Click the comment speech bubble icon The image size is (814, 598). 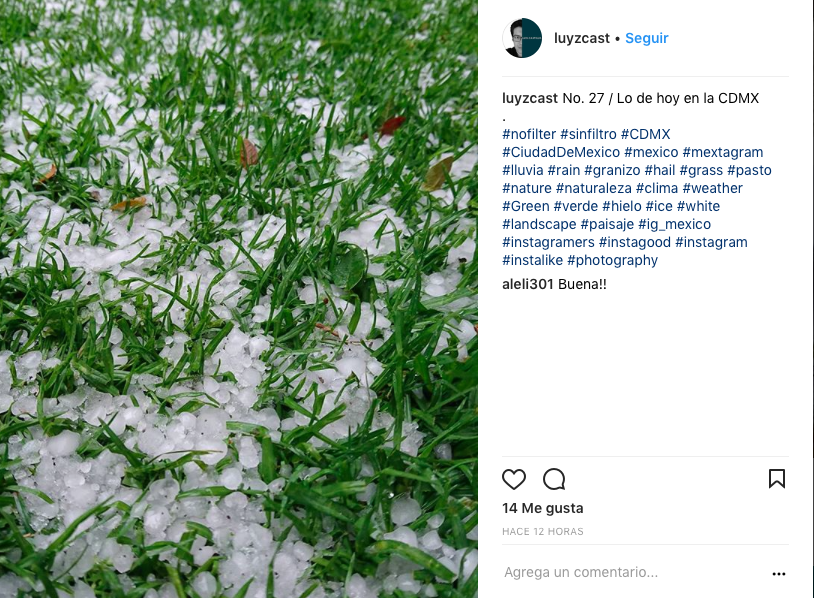[x=554, y=479]
